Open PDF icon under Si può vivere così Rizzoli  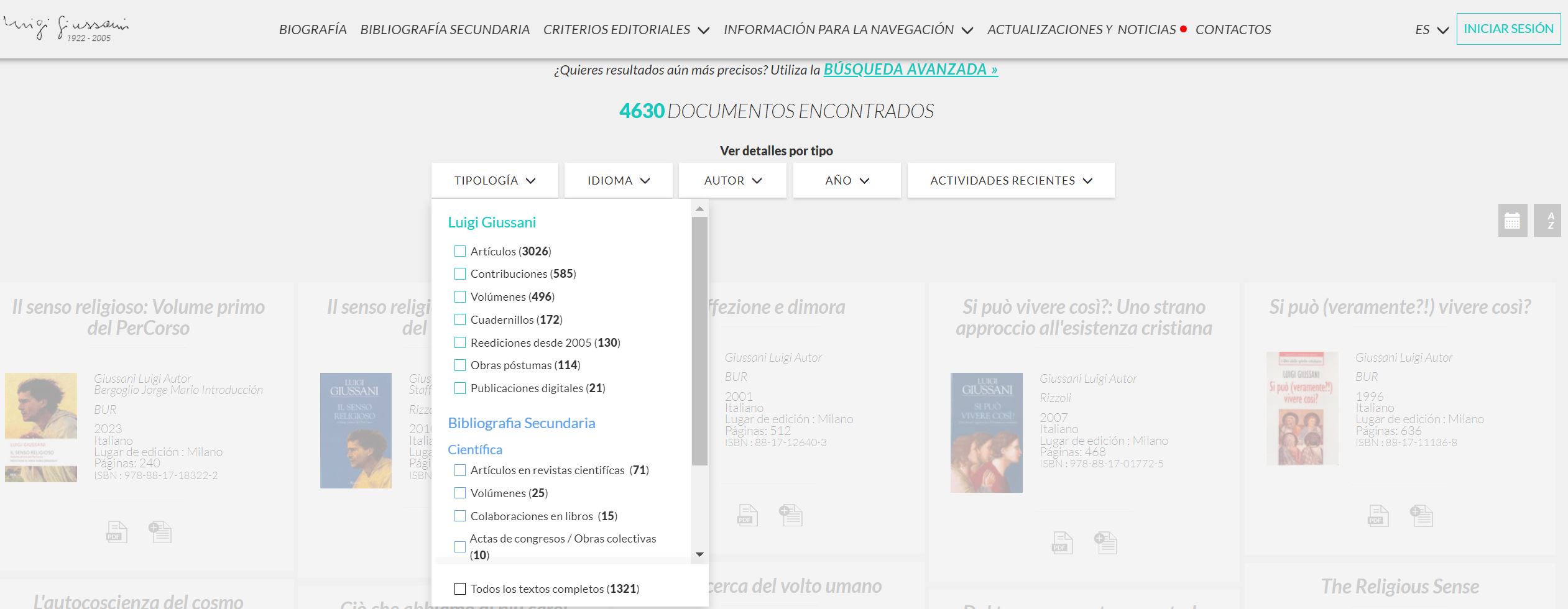tap(1062, 543)
